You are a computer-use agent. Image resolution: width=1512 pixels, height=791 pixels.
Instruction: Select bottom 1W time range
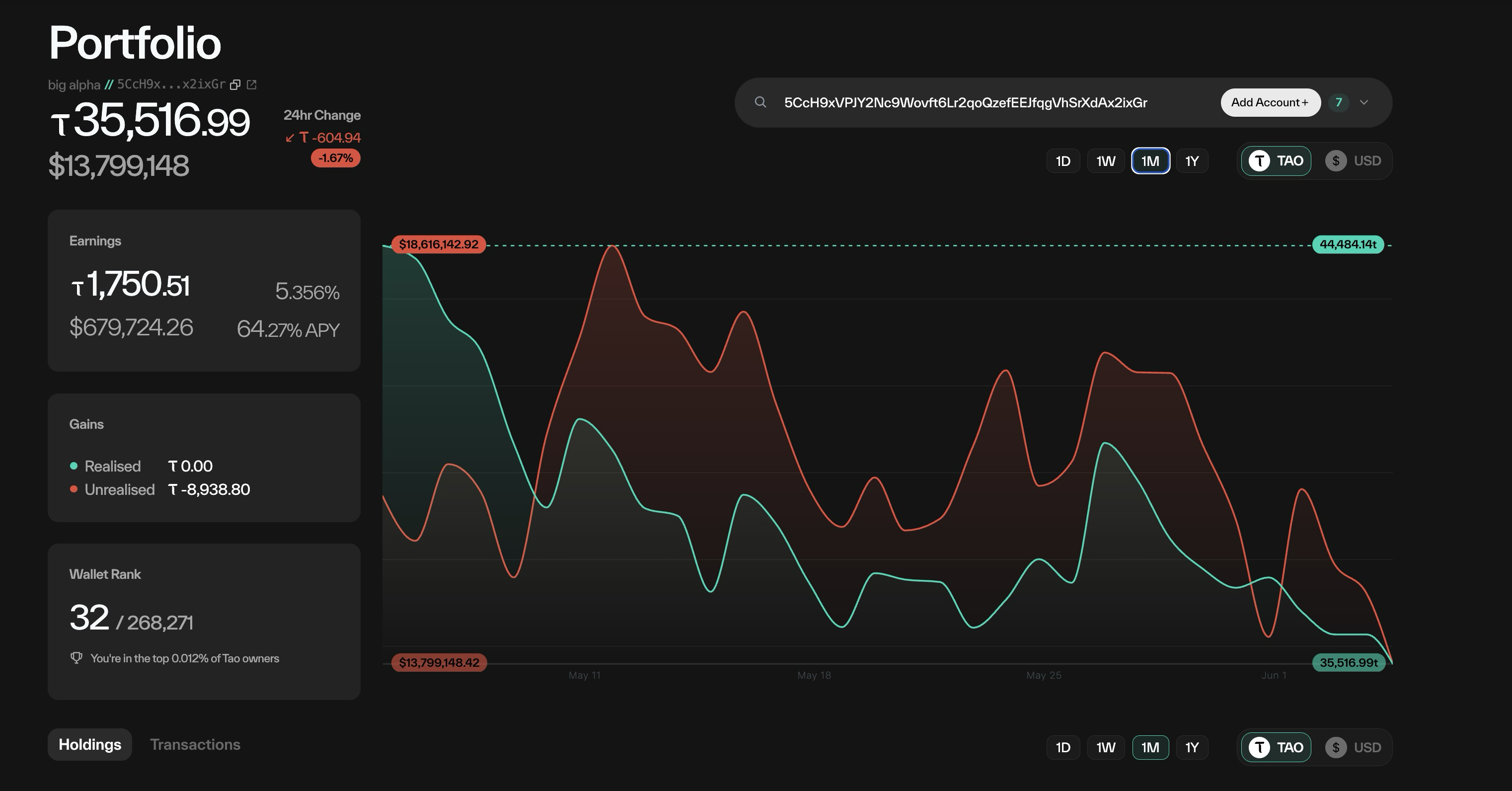[1105, 747]
